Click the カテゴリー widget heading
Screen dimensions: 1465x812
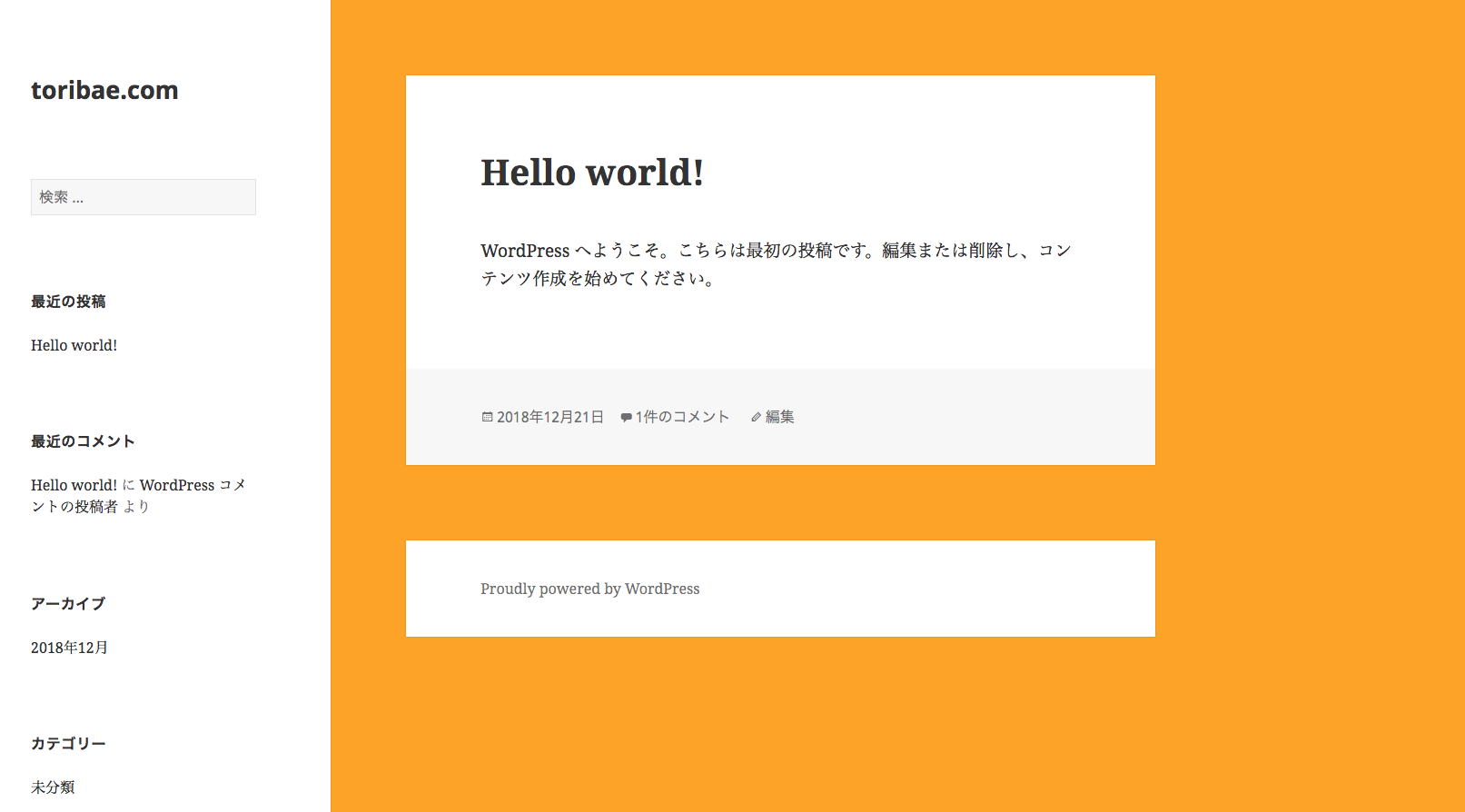click(68, 744)
